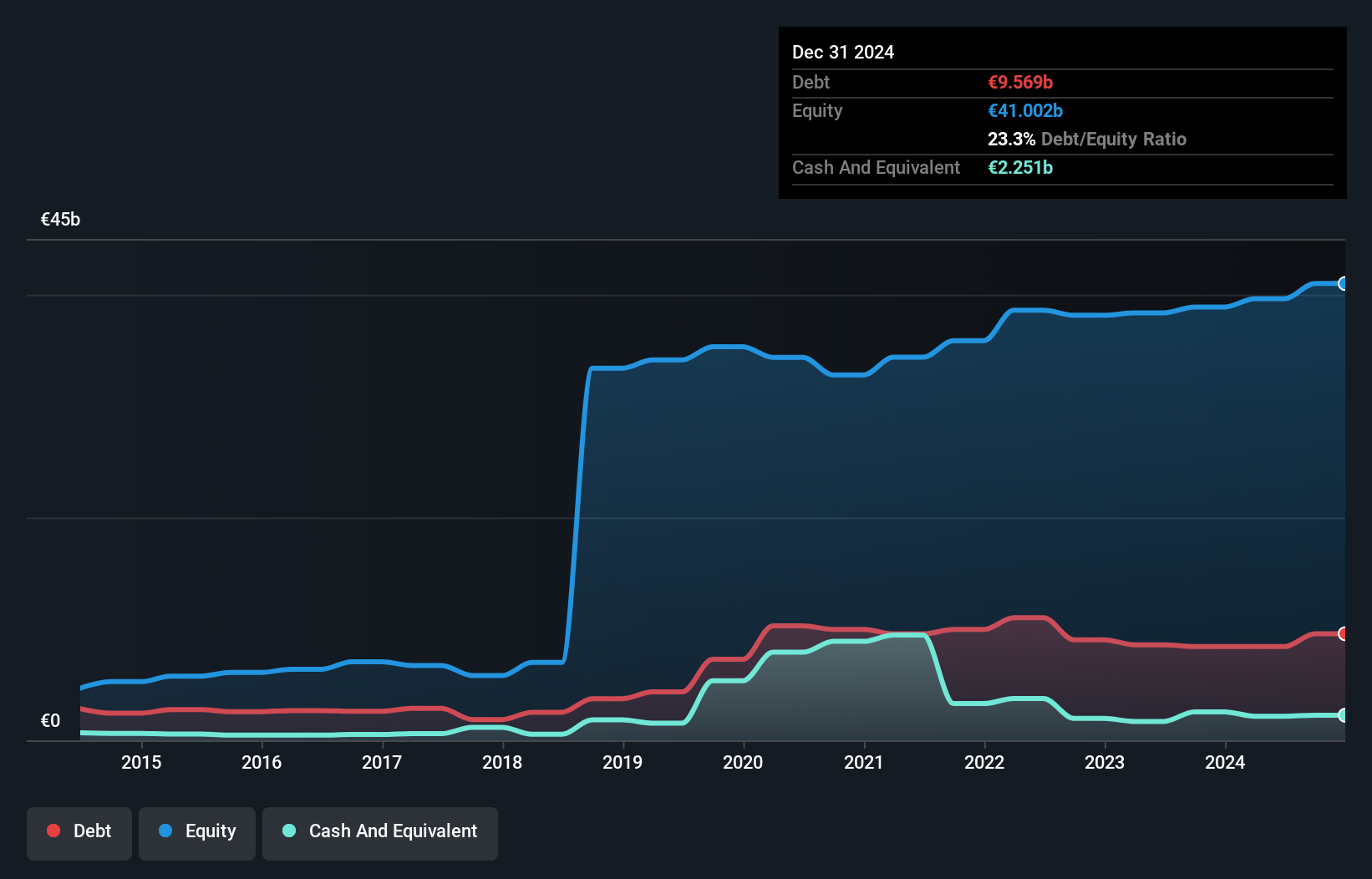Toggle the Cash And Equivalent legend button
1372x879 pixels.
tap(380, 833)
